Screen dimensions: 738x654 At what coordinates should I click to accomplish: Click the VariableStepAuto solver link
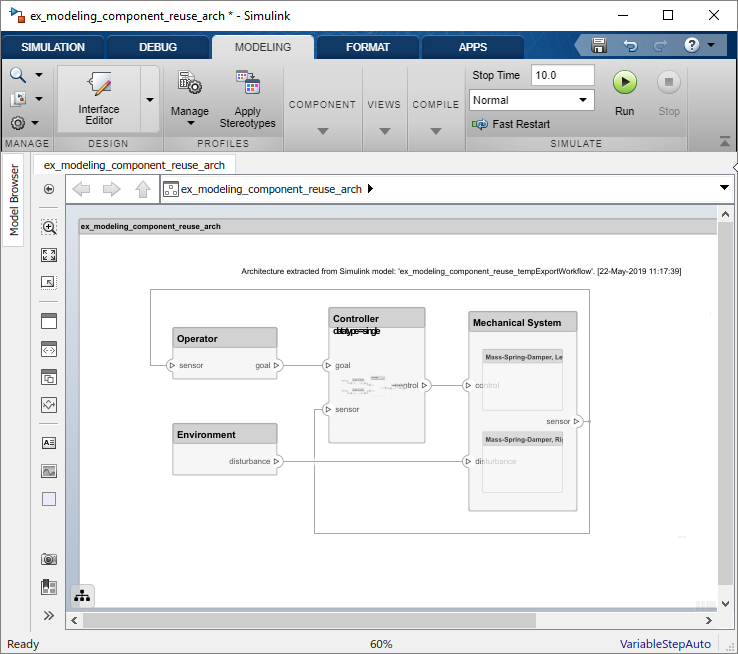pyautogui.click(x=665, y=644)
